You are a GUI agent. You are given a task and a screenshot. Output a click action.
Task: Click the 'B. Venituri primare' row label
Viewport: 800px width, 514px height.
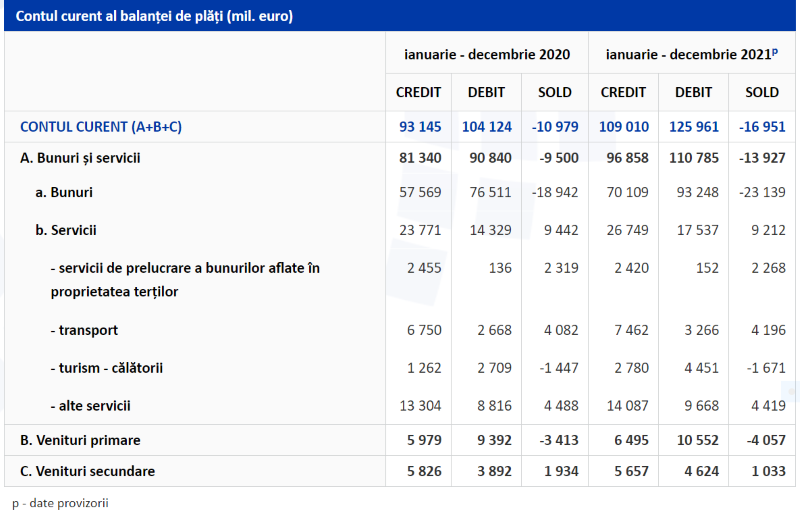pos(80,440)
